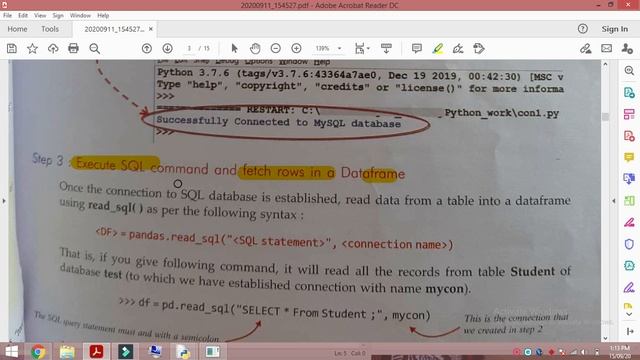Expand the left navigation pane arrow

[4, 201]
